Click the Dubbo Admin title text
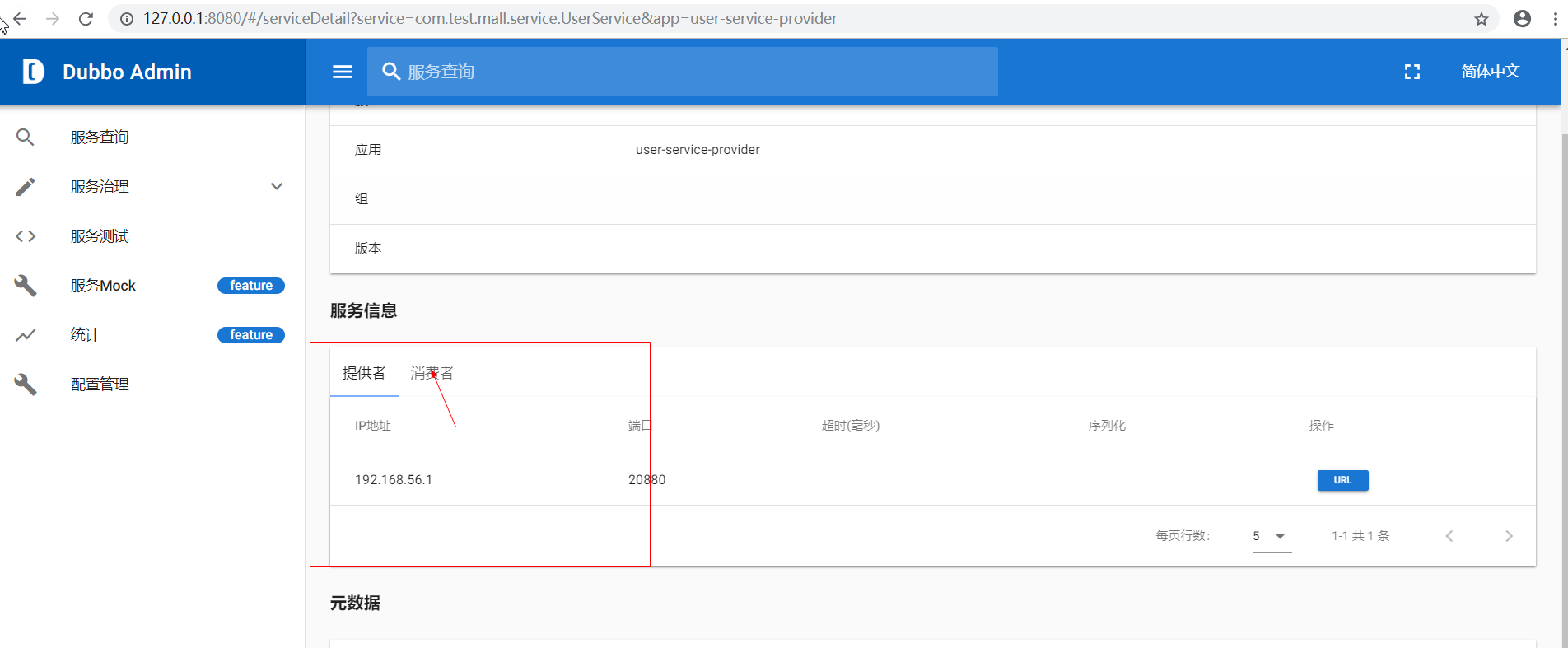The image size is (1568, 648). [127, 72]
